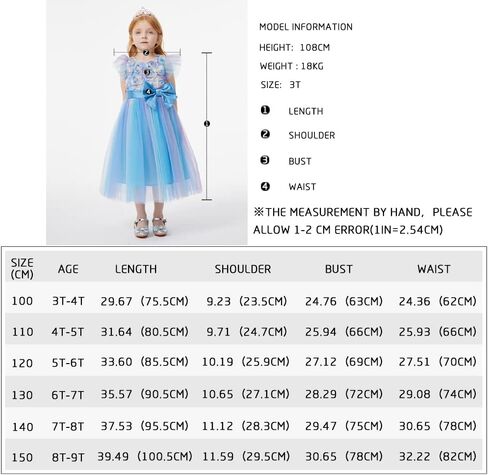Click shoulder value 9.23 (23.5CM)
Viewport: 488px width, 475px height.
[x=247, y=301]
